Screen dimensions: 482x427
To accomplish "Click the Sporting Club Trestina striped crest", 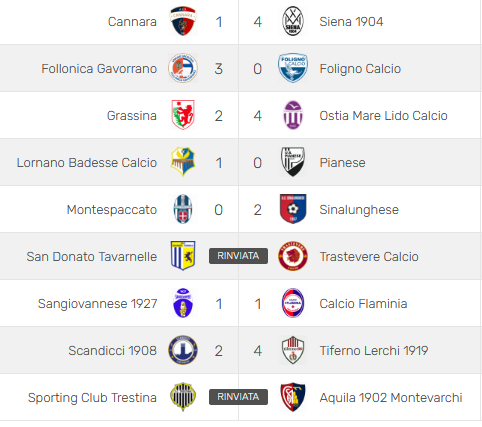I will (x=183, y=397).
